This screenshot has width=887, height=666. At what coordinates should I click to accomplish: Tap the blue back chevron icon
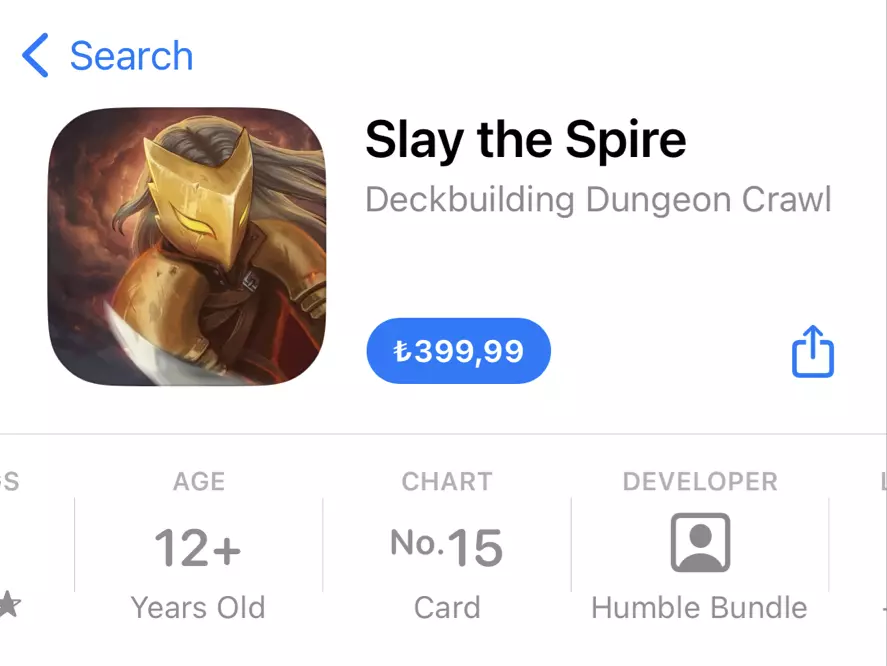tap(35, 55)
